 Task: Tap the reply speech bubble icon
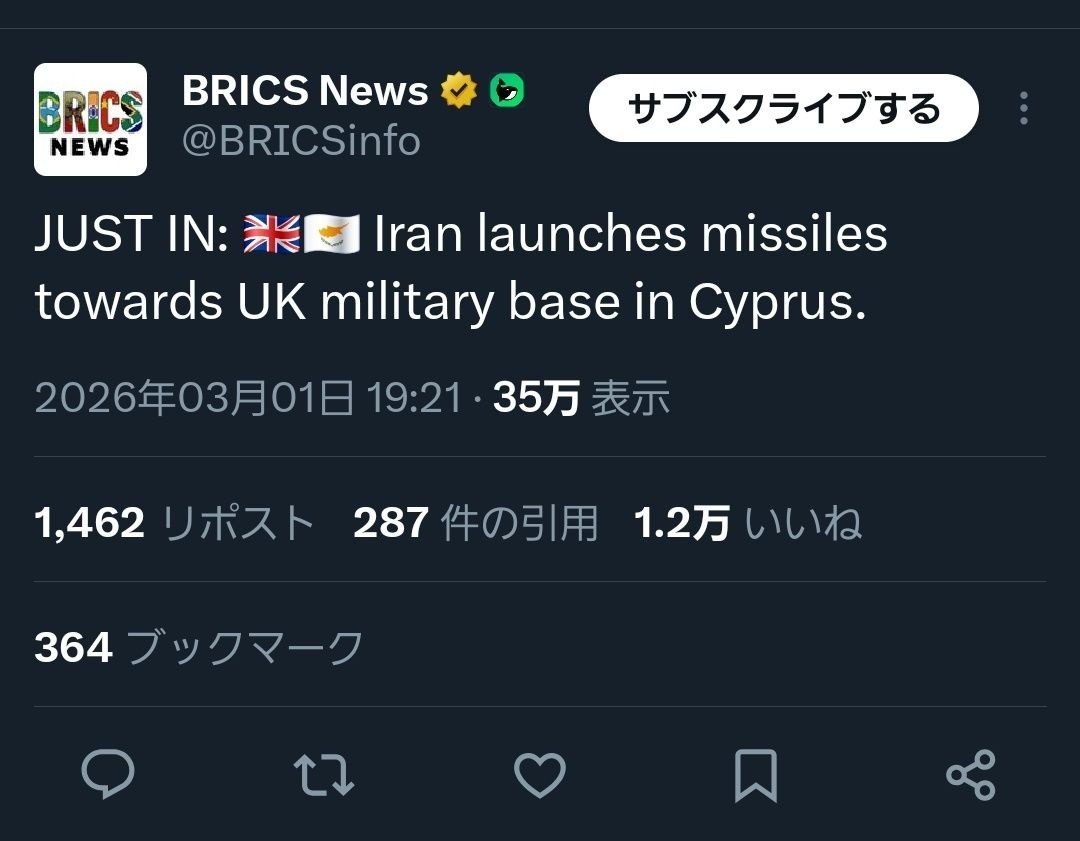point(107,775)
